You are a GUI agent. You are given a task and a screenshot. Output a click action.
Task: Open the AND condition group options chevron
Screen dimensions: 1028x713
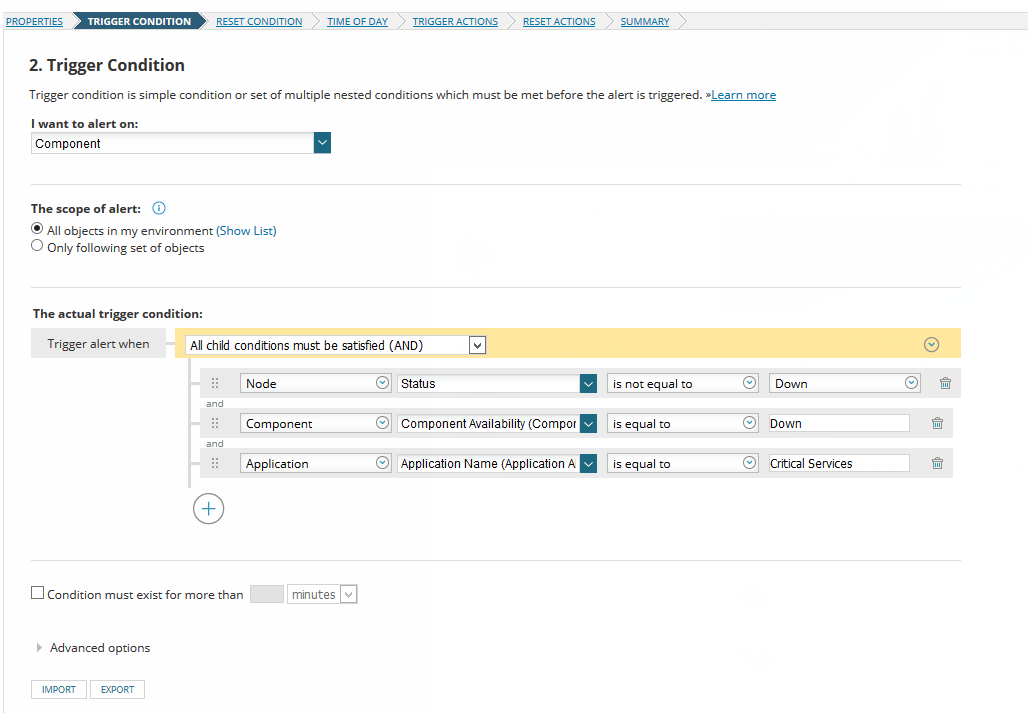tap(931, 345)
